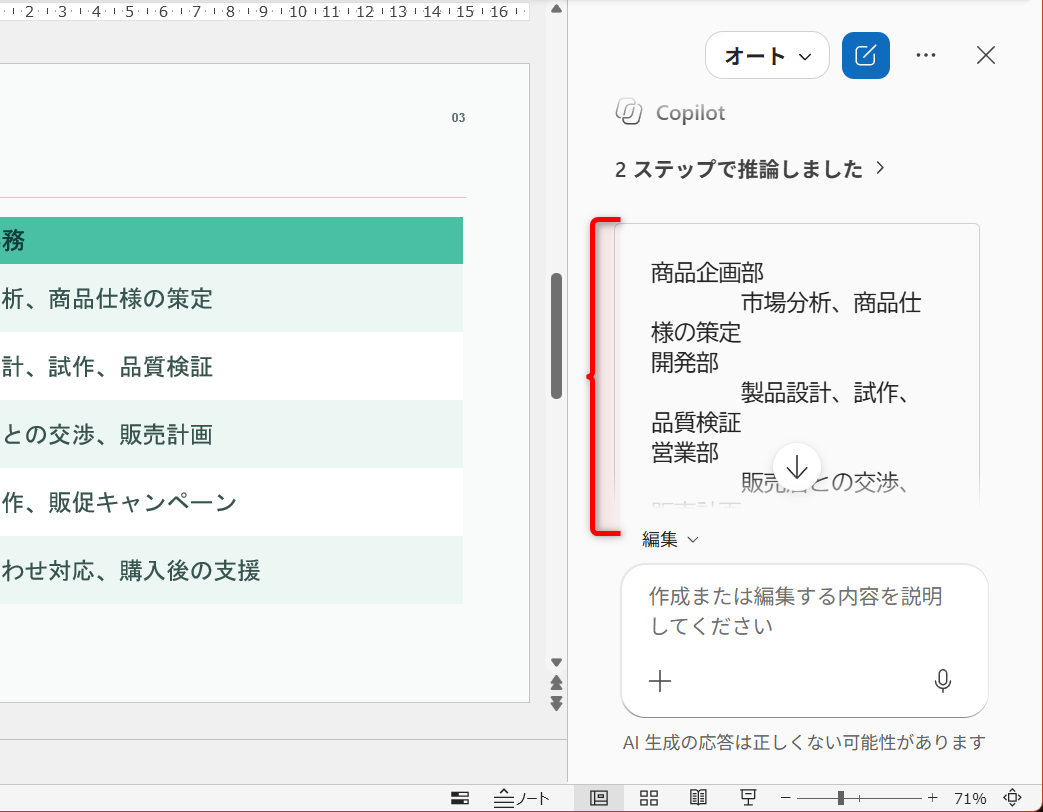Adjust the zoom slider handle
The height and width of the screenshot is (812, 1043).
[x=841, y=798]
